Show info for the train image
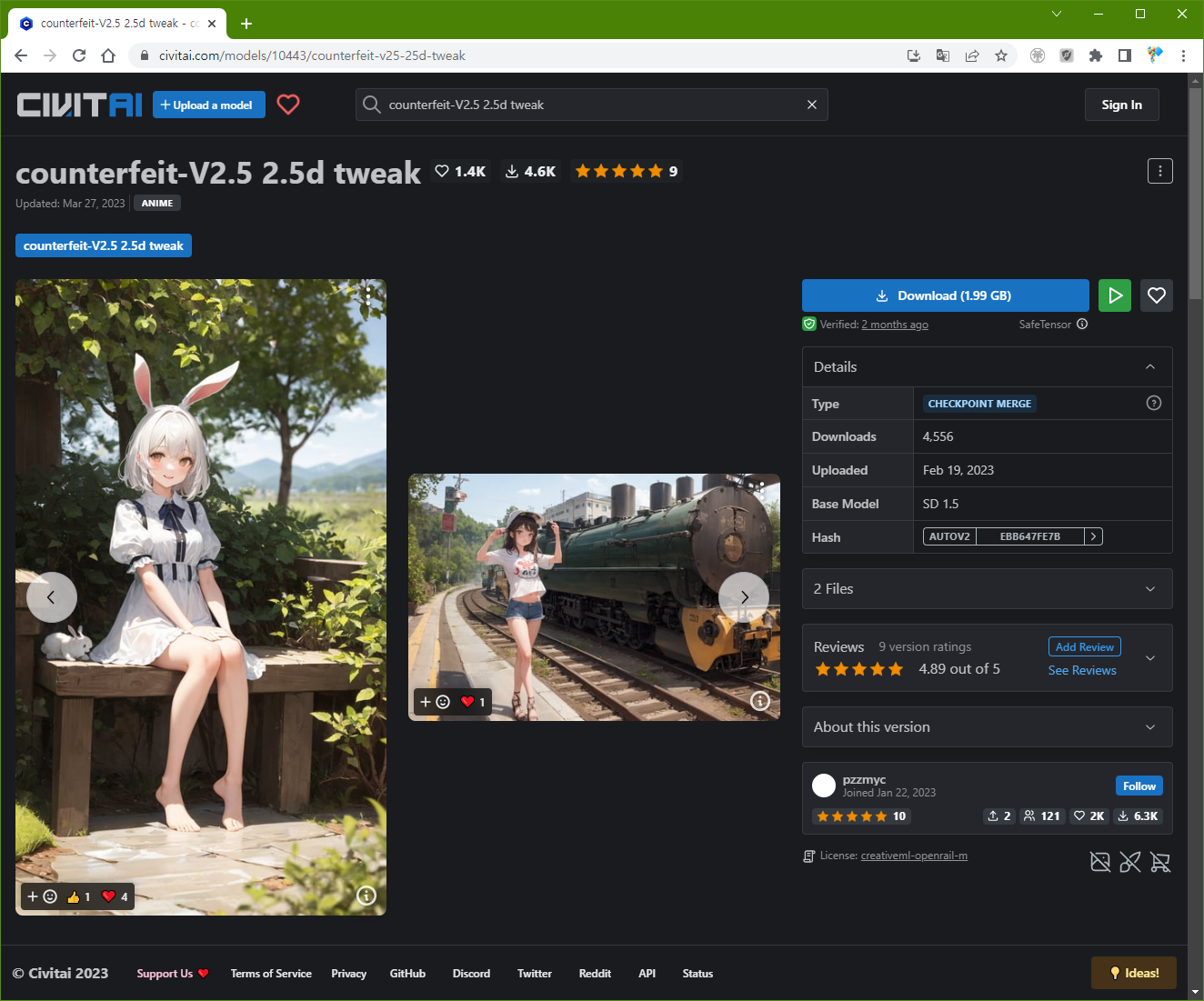Image resolution: width=1204 pixels, height=1001 pixels. pos(760,701)
